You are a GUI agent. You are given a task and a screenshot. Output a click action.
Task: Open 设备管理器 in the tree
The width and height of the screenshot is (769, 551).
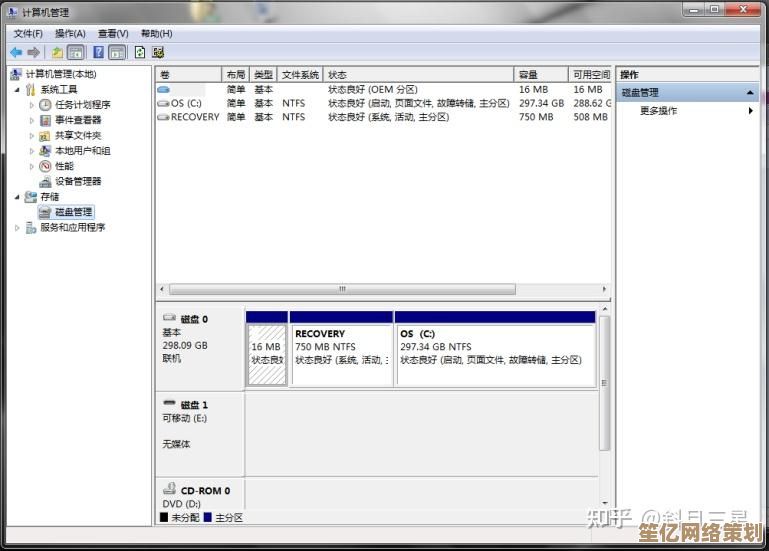click(x=78, y=181)
